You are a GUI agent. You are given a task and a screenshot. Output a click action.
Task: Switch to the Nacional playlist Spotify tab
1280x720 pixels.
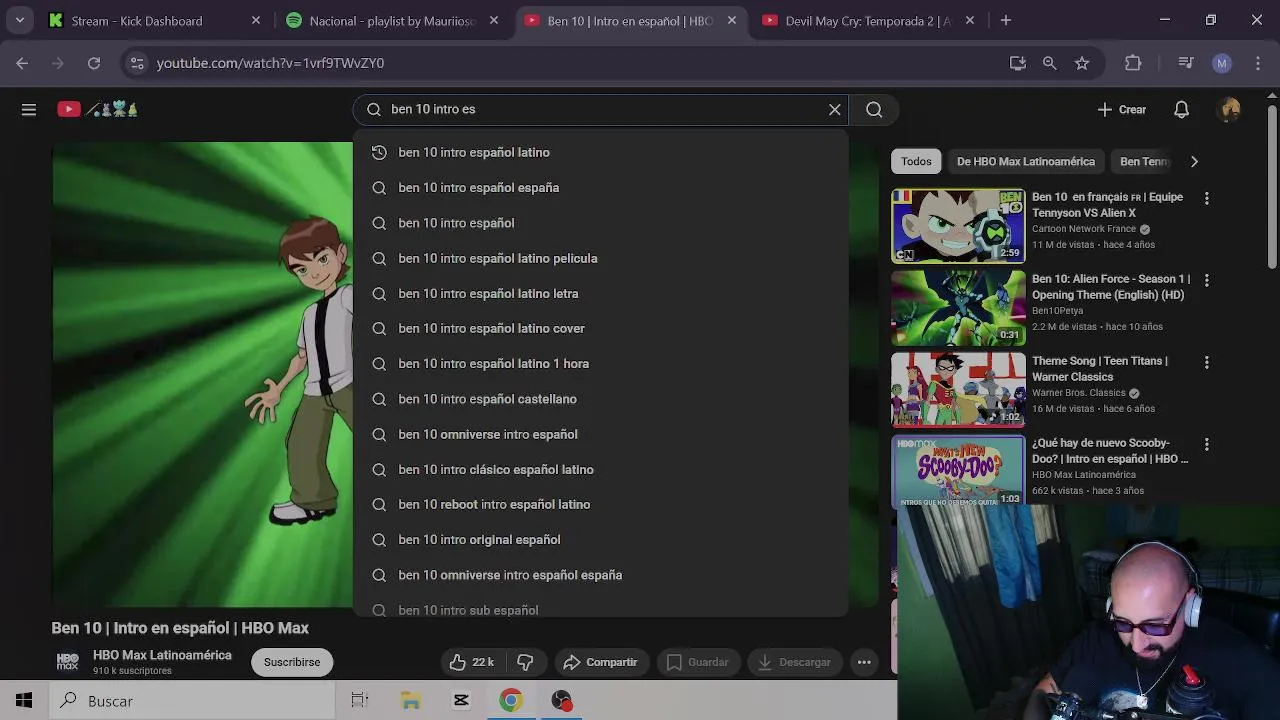(392, 21)
